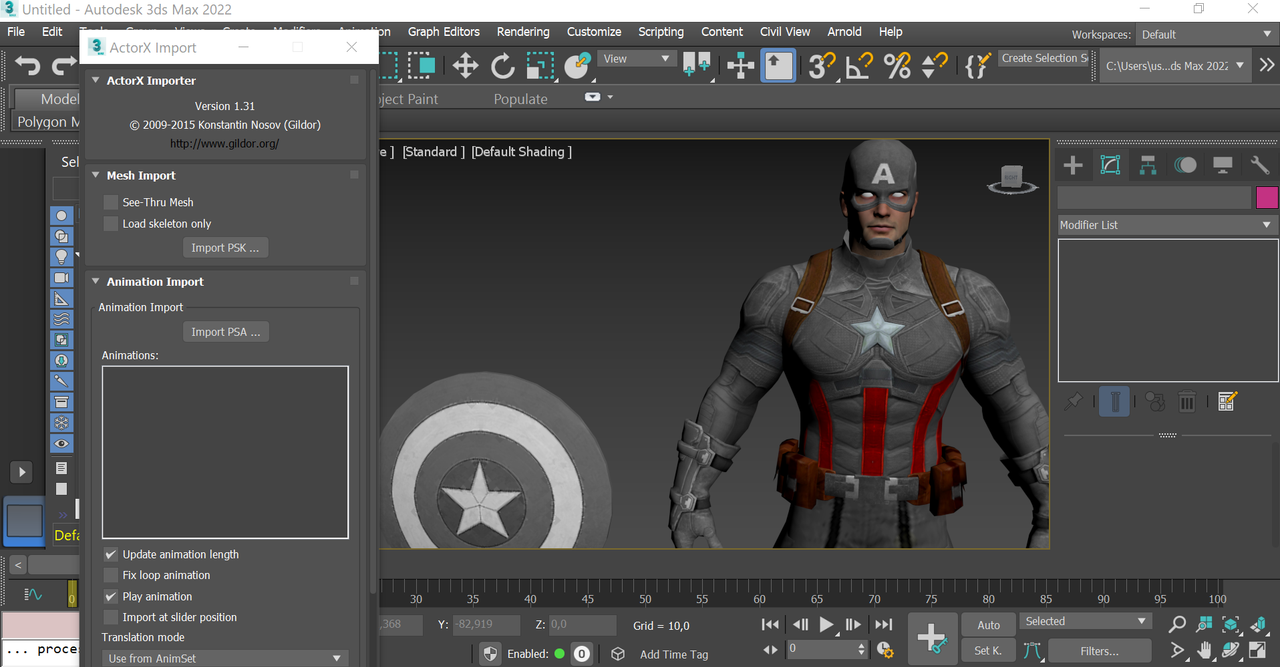Expand main toolbar overflow double-chevron
Image resolution: width=1280 pixels, height=667 pixels.
point(1267,66)
